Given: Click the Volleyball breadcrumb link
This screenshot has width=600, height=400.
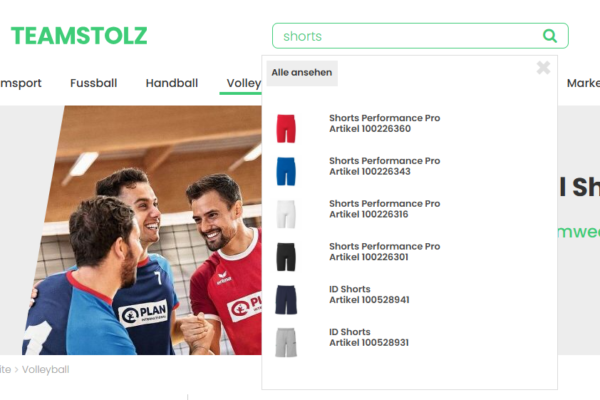Looking at the screenshot, I should tap(46, 370).
